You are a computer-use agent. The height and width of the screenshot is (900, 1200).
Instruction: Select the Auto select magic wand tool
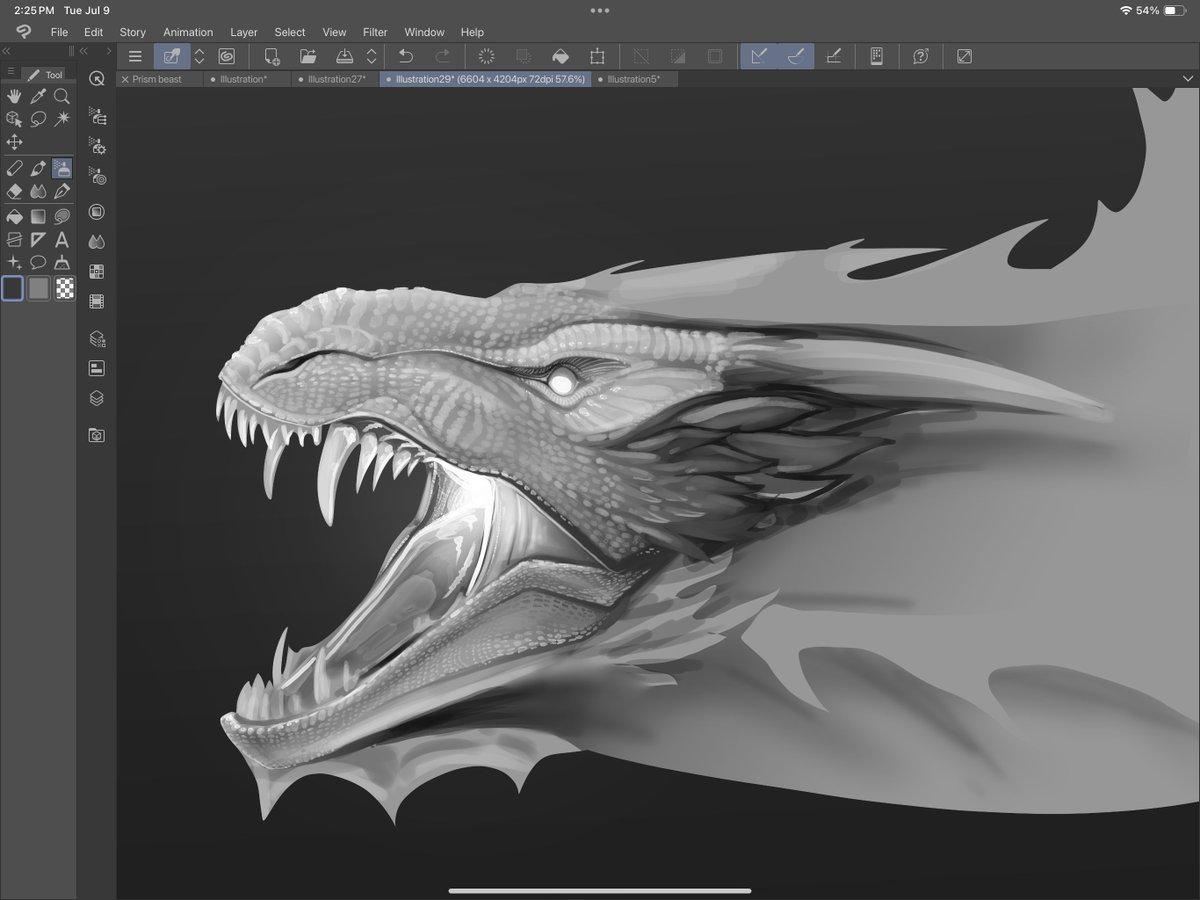point(62,118)
